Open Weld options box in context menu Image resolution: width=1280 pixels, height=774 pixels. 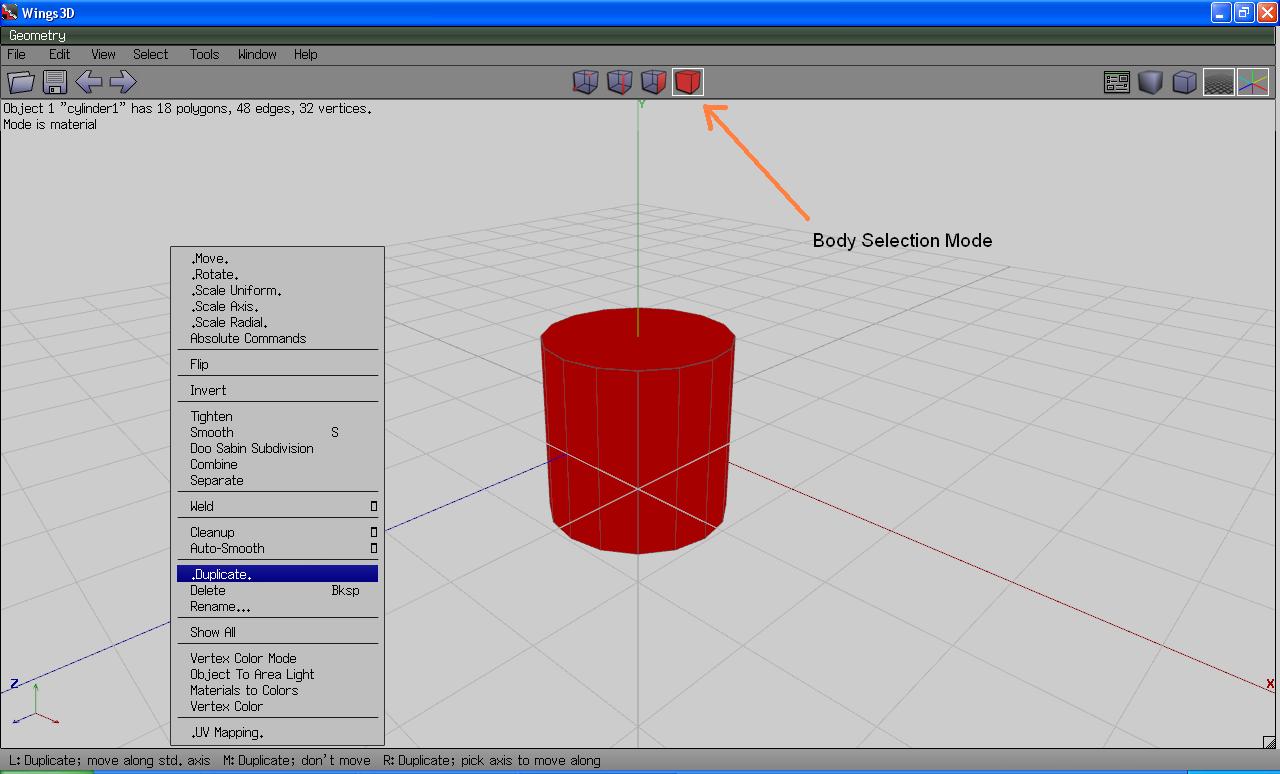[374, 507]
